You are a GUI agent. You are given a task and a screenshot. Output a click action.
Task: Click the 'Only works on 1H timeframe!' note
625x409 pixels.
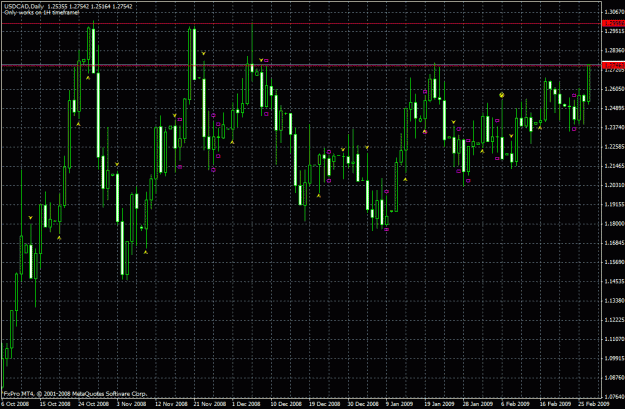[x=41, y=13]
